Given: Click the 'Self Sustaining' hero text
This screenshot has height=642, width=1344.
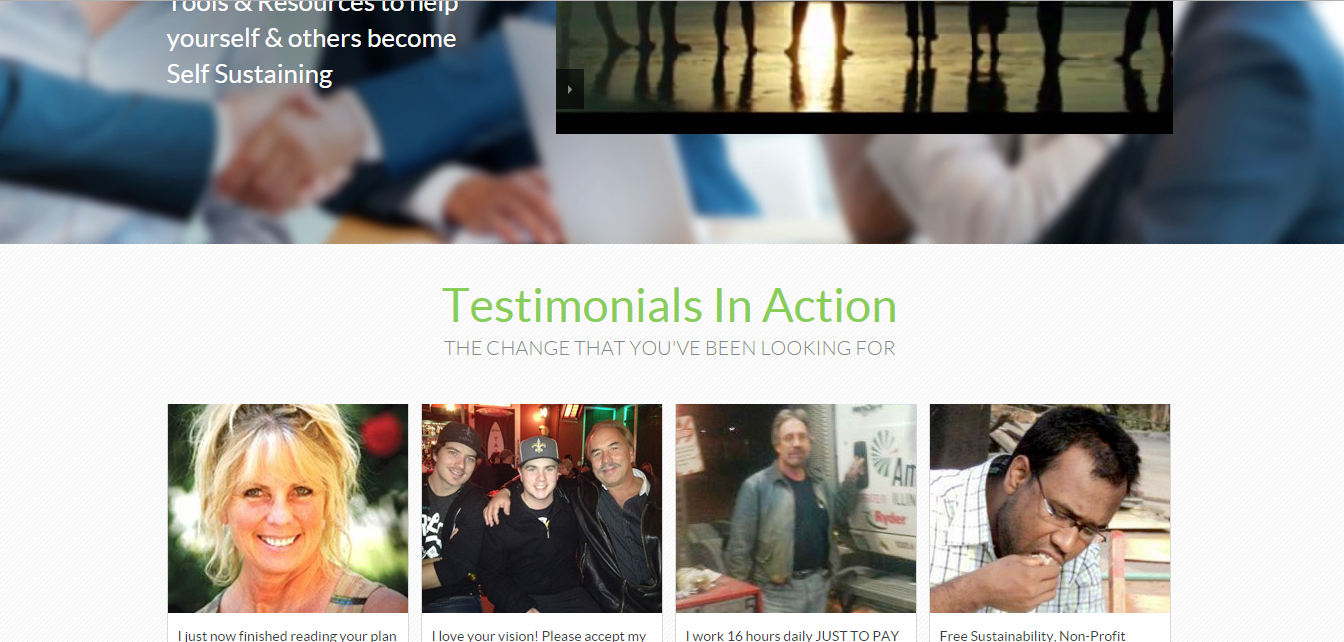Looking at the screenshot, I should coord(250,74).
